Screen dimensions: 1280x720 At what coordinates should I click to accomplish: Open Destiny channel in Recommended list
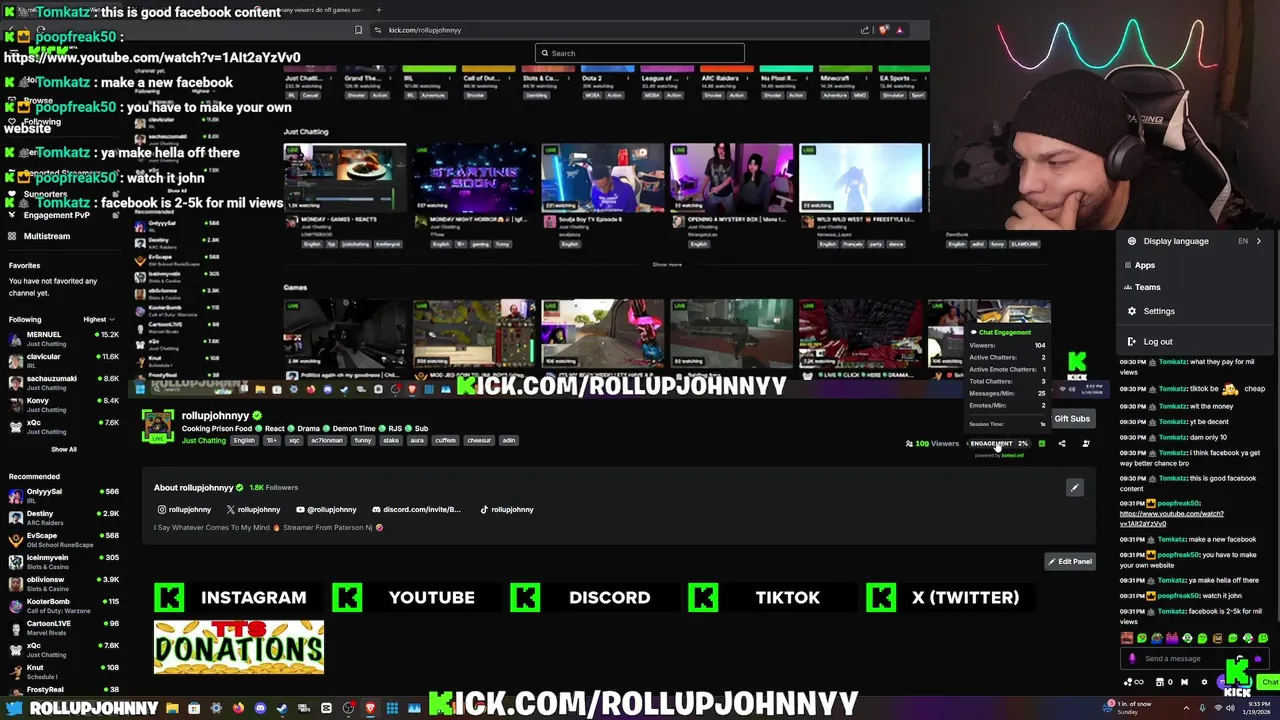(x=62, y=518)
